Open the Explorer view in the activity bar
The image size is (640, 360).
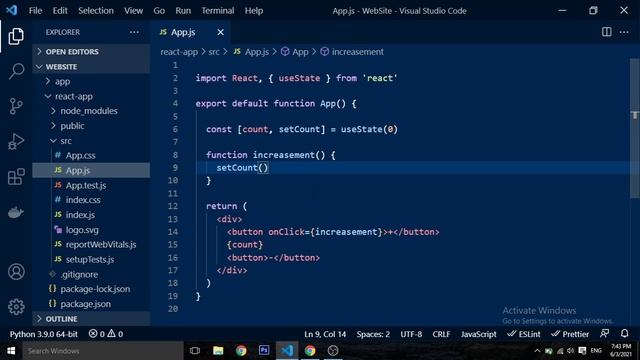click(16, 36)
